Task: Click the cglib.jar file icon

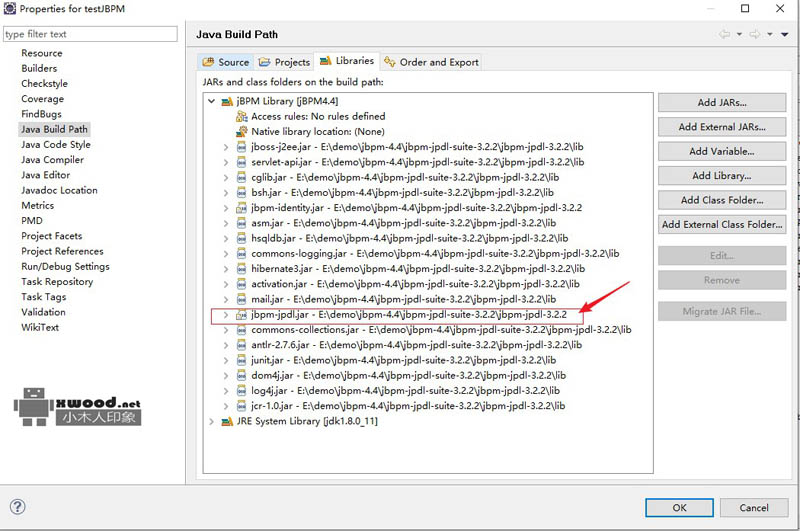Action: (x=242, y=178)
